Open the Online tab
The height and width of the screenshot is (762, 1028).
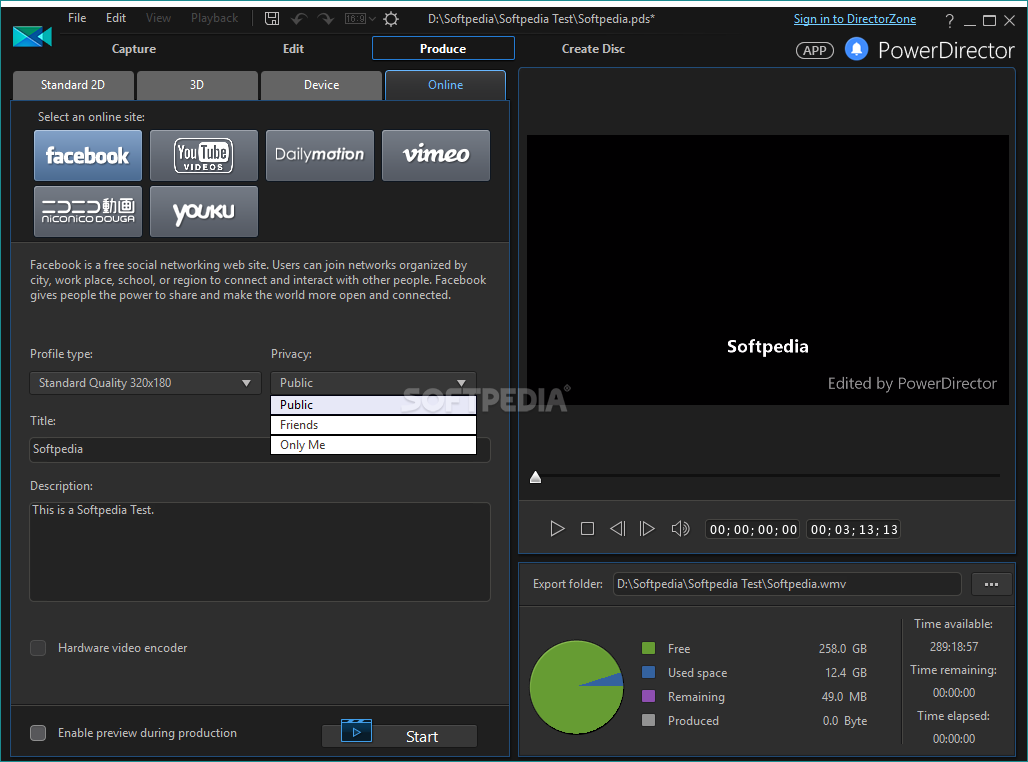(445, 85)
